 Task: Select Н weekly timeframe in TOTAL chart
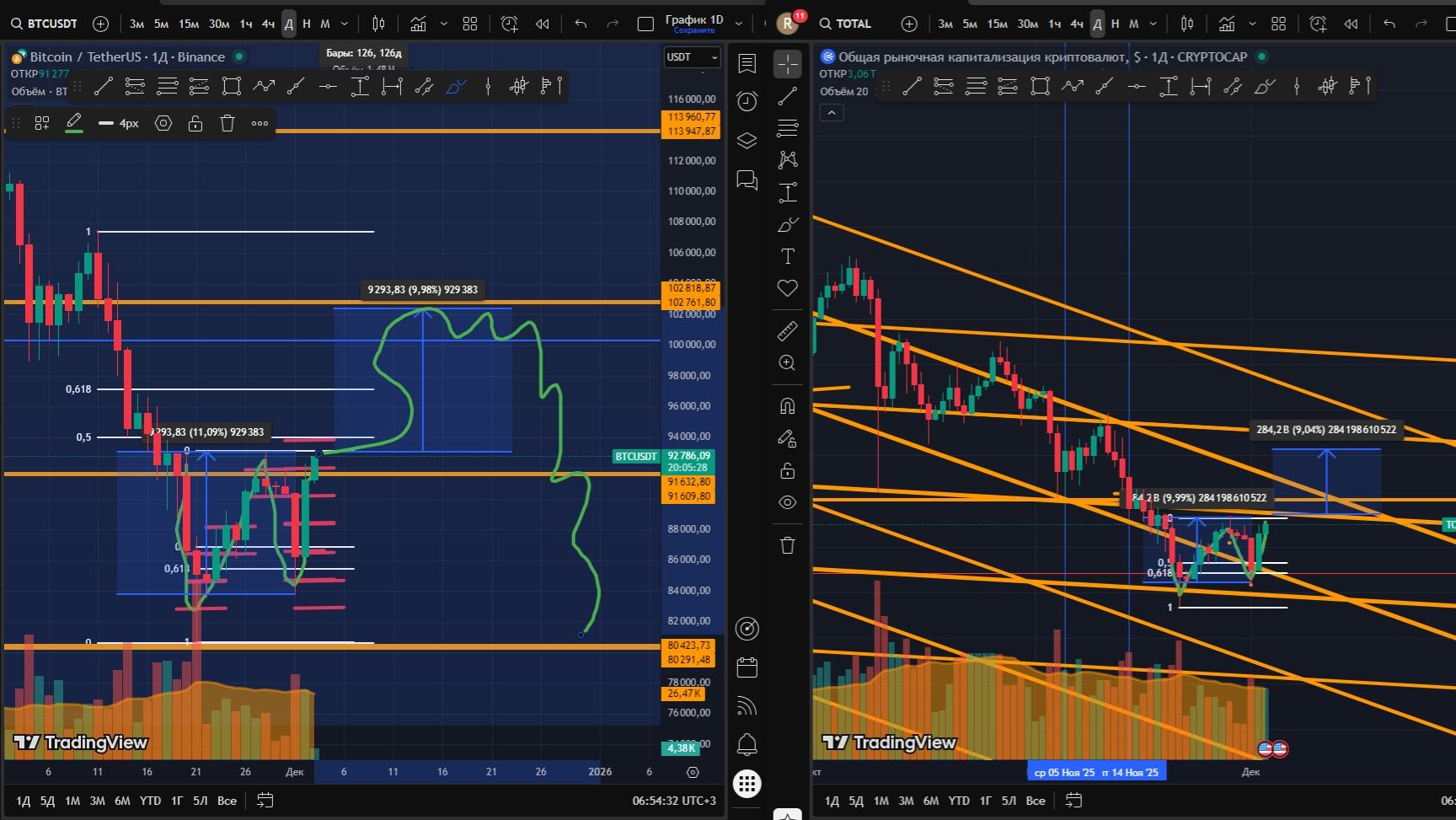pos(1115,24)
